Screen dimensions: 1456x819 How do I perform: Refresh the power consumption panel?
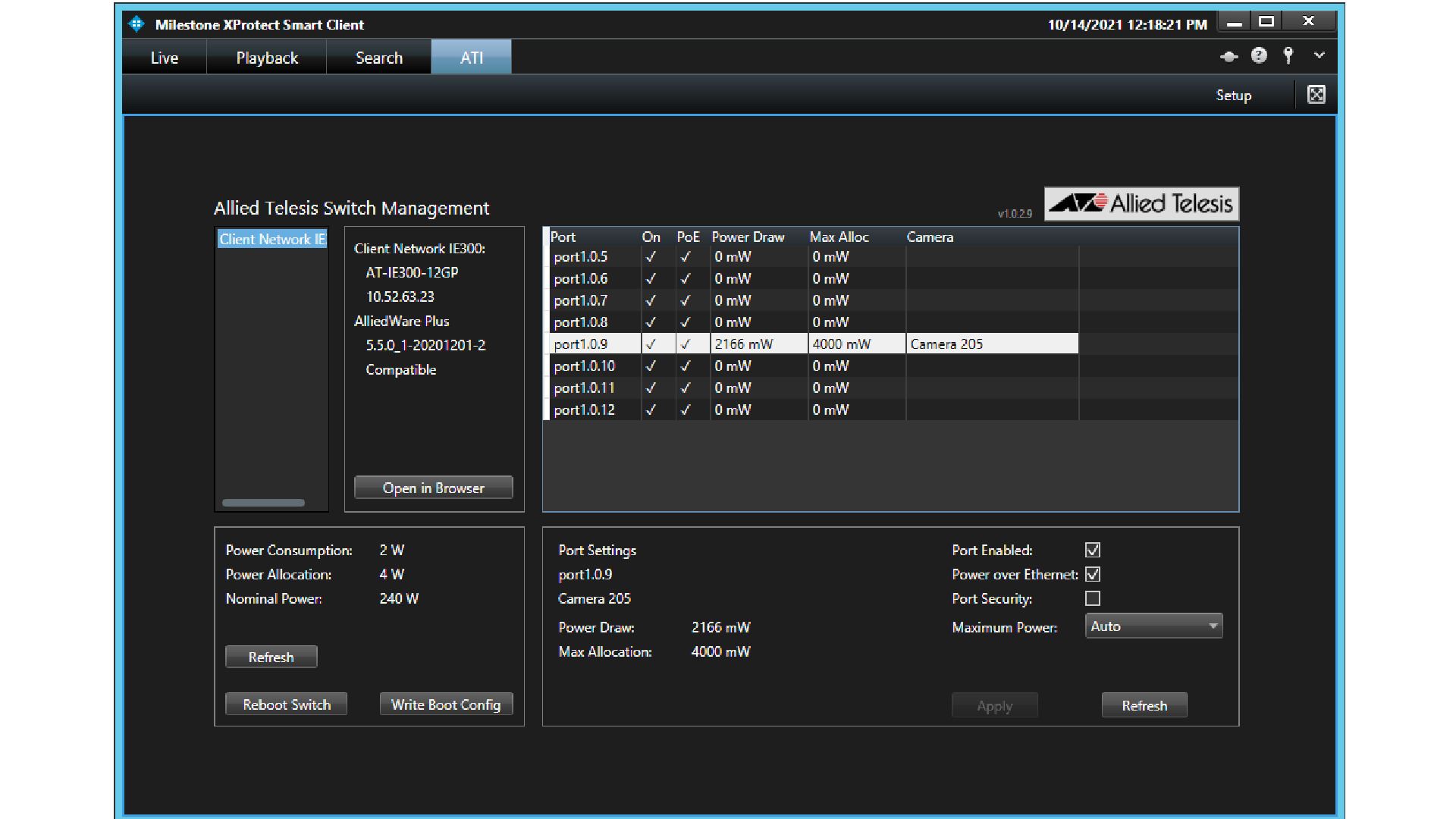(271, 657)
